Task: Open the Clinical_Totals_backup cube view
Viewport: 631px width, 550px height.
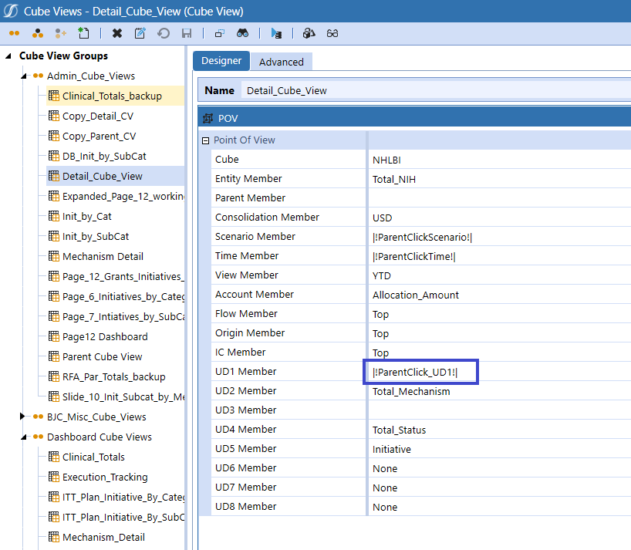Action: coord(111,96)
